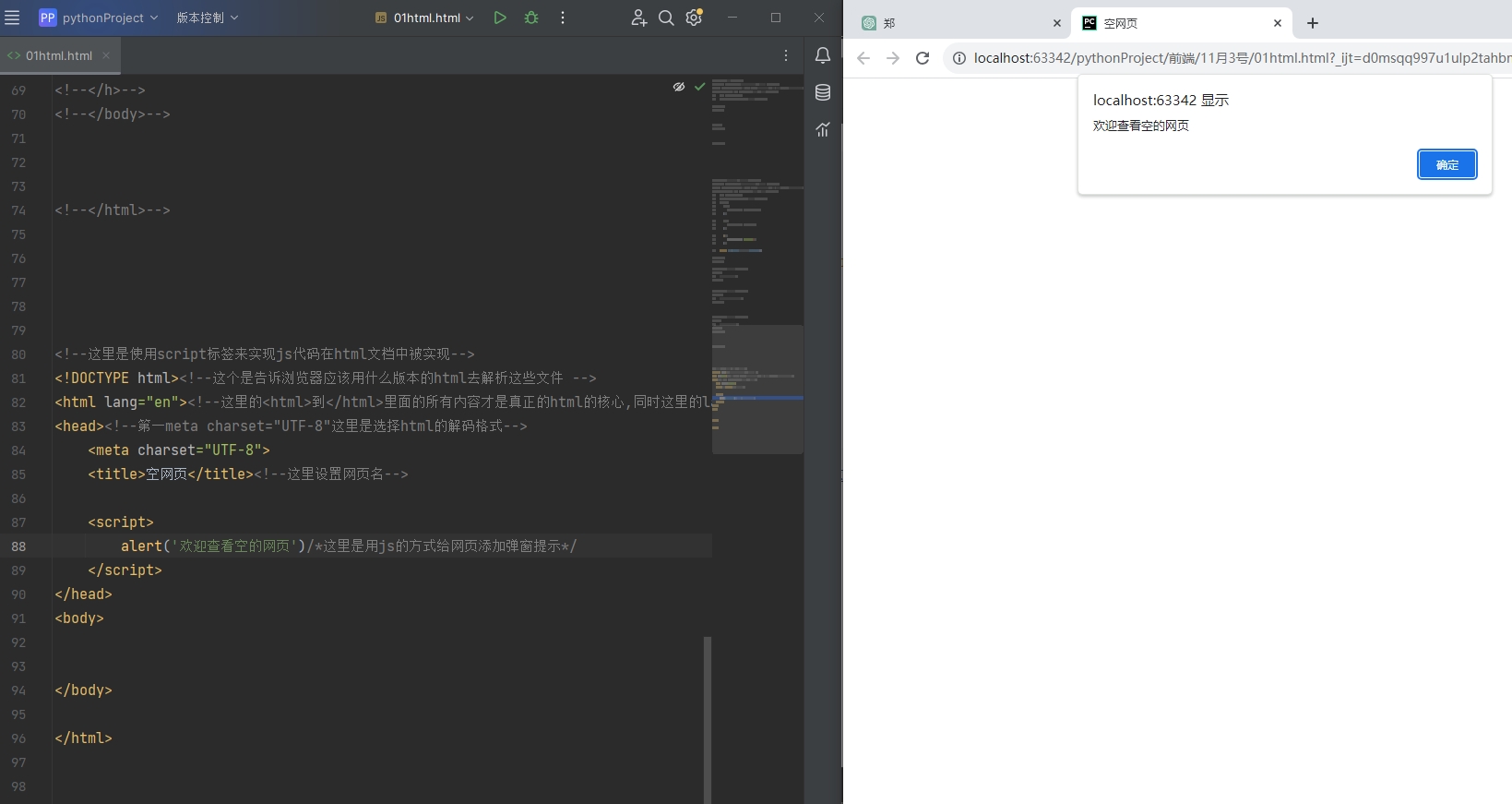1512x804 pixels.
Task: Click the alert title localhost:63342 显示
Action: (1161, 100)
